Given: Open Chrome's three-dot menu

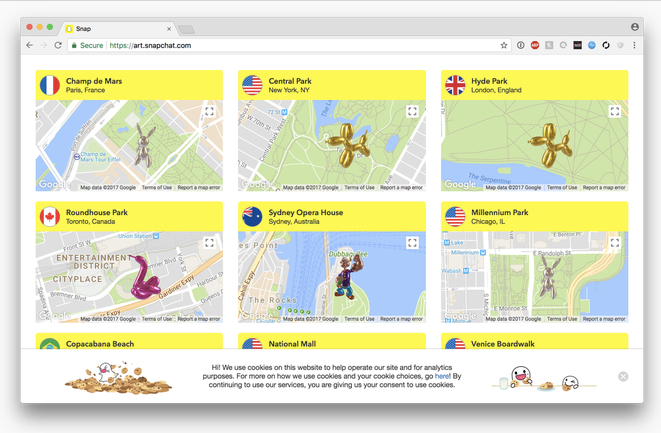Looking at the screenshot, I should pos(634,45).
